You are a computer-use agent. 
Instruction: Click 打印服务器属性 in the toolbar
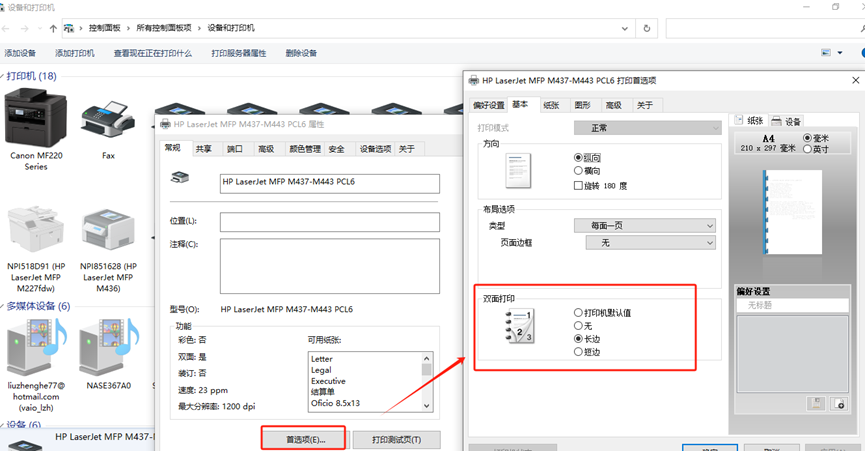point(239,53)
